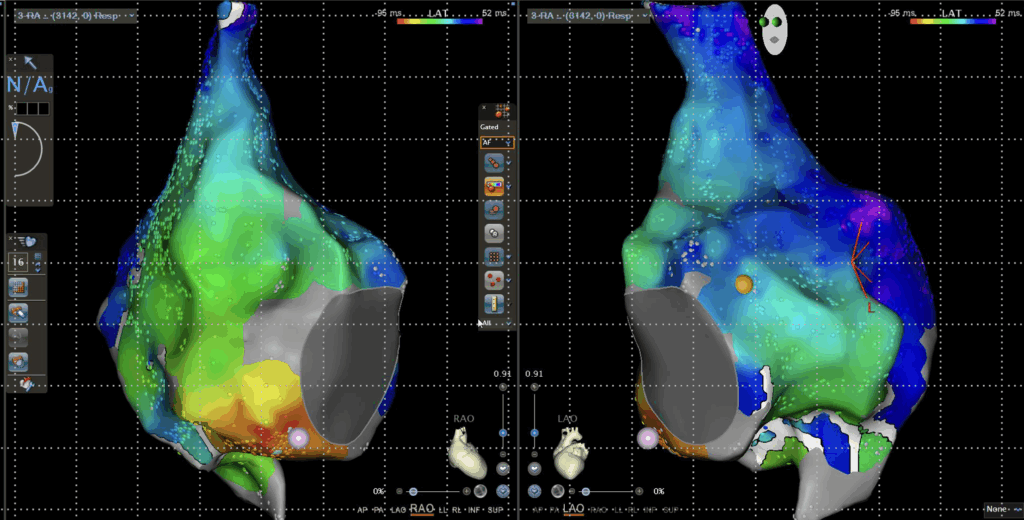Viewport: 1024px width, 520px height.
Task: Click the catheter points icon below AF
Action: click(495, 162)
